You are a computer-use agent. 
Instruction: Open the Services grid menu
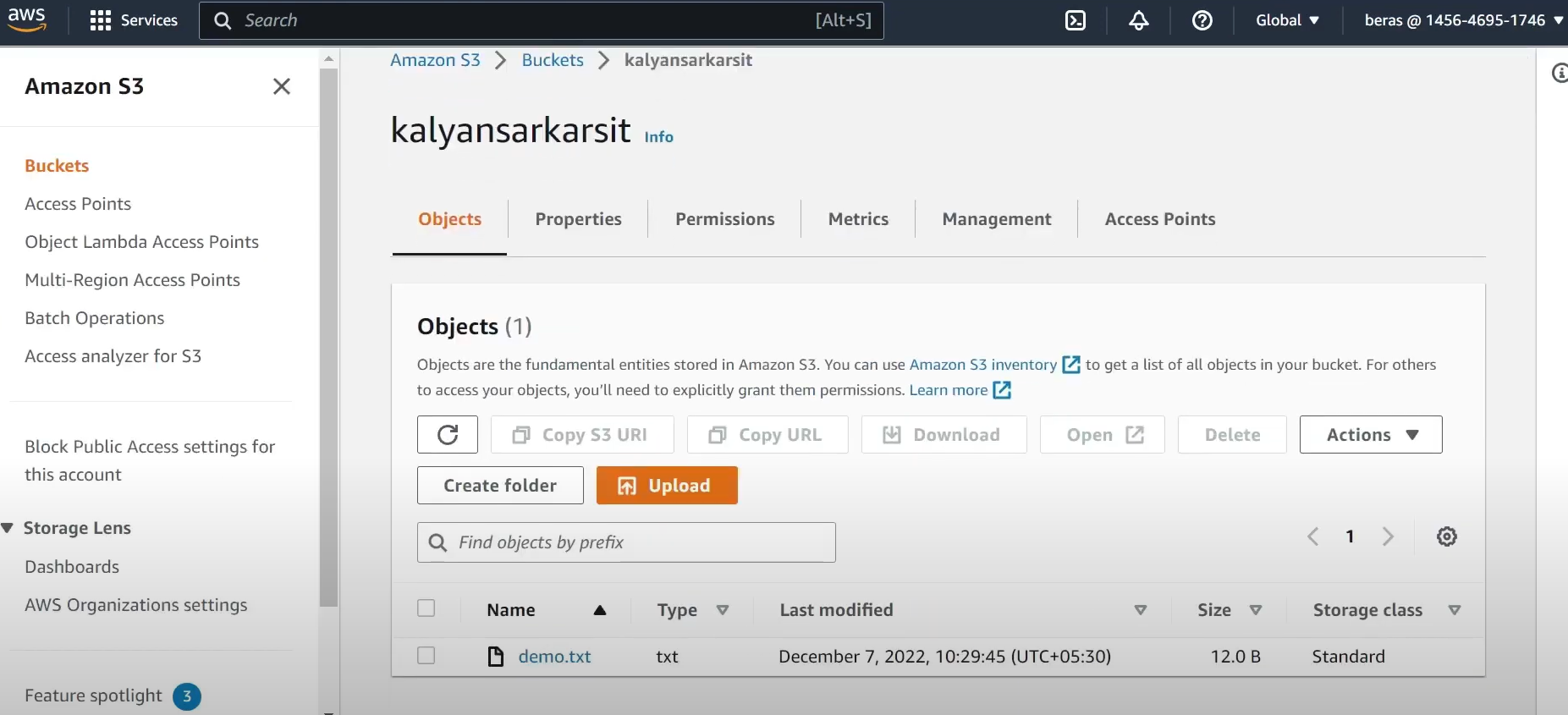(134, 20)
